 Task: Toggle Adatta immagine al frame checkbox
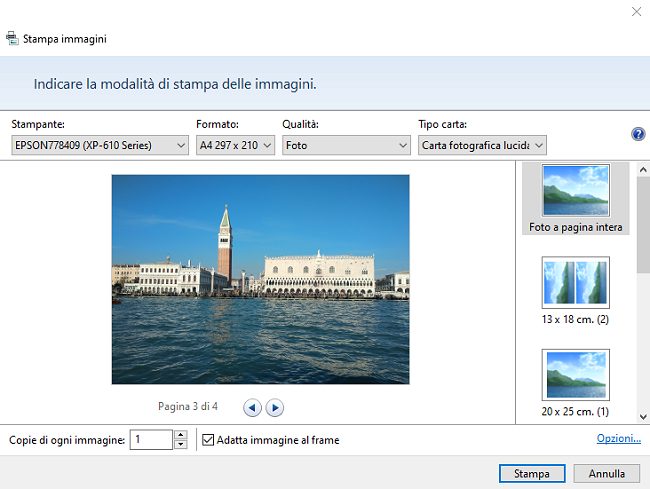click(208, 440)
